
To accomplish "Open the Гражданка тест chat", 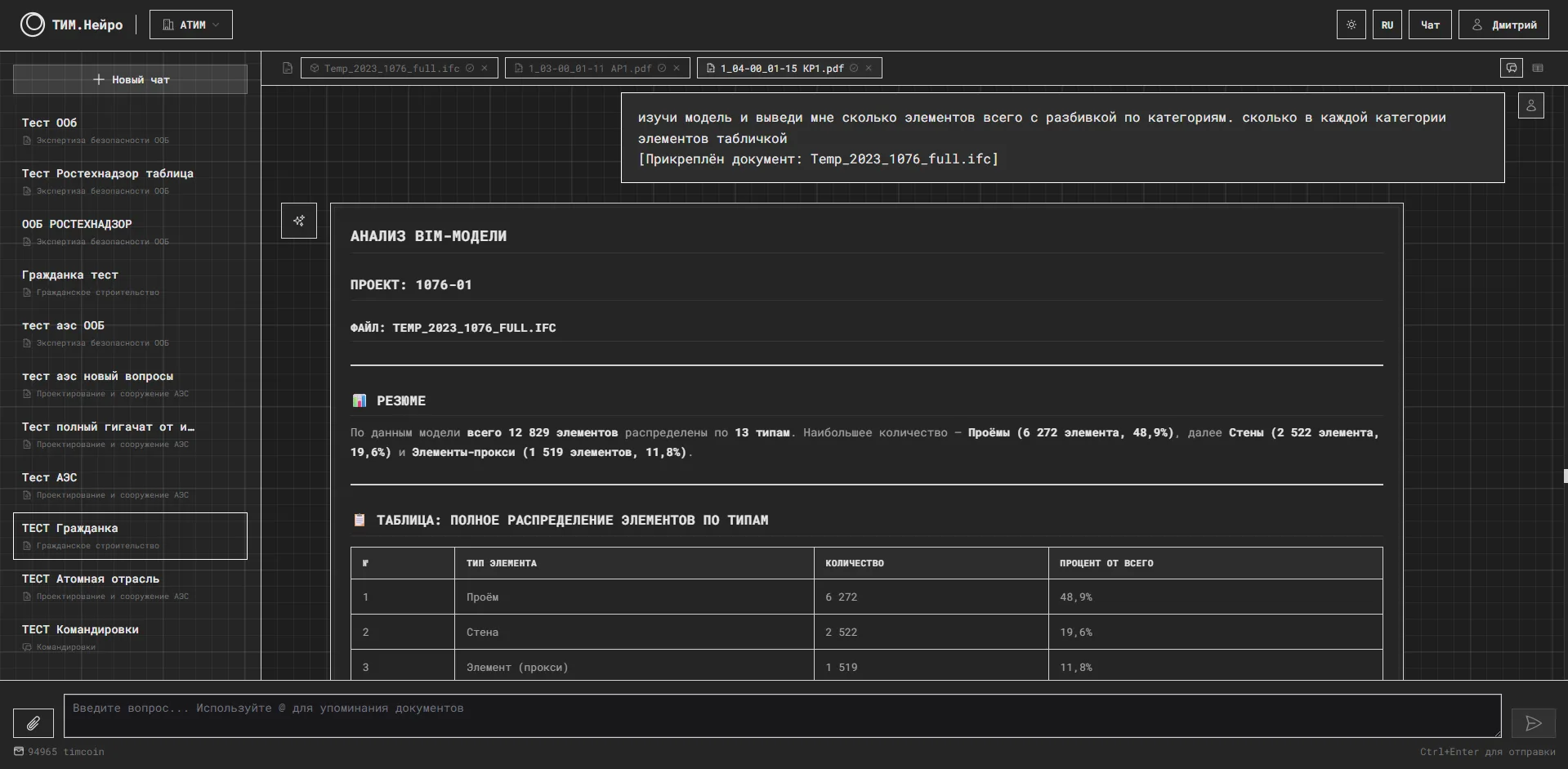I will tap(130, 283).
